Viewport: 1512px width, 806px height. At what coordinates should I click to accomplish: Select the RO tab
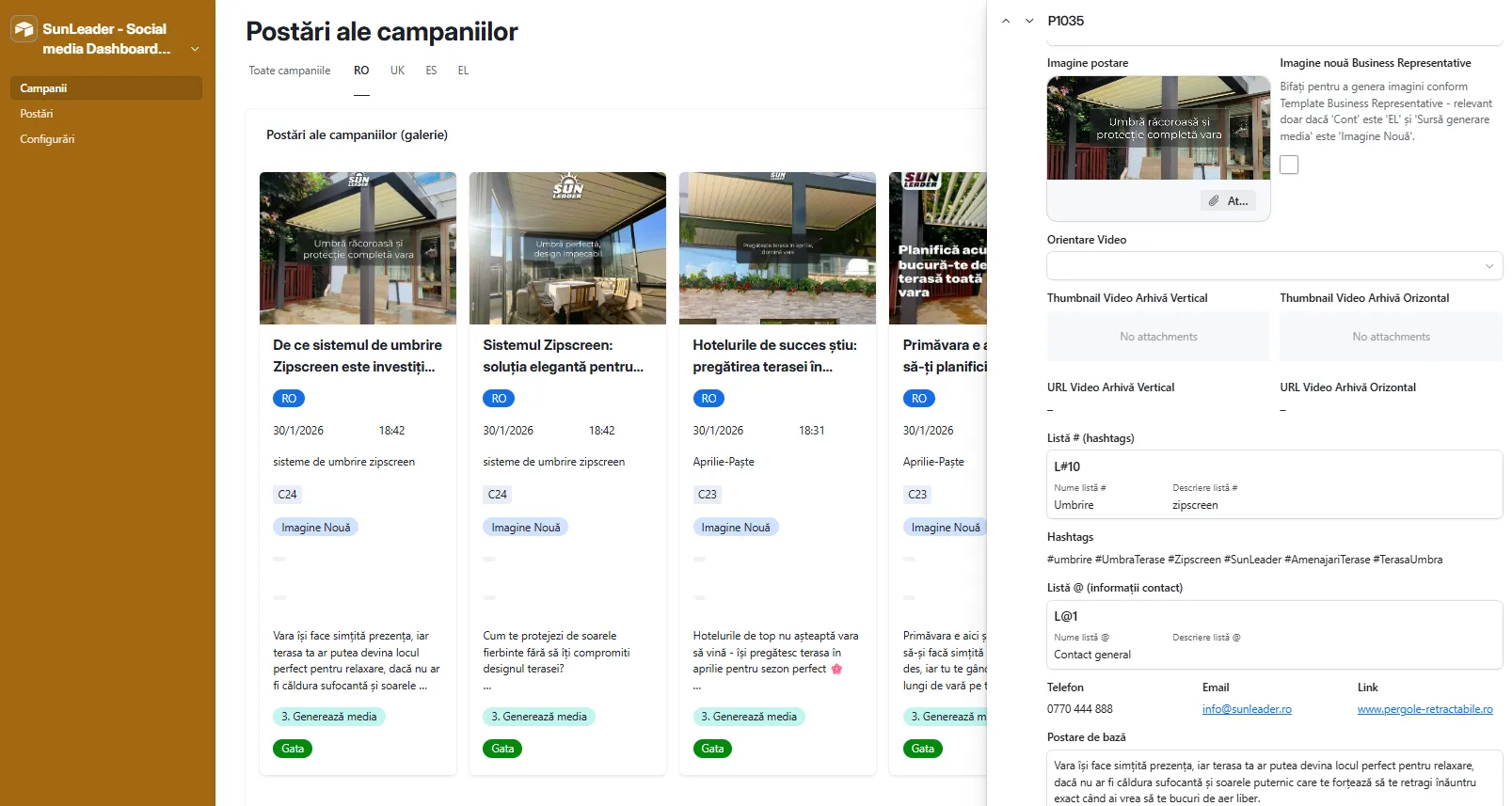coord(361,71)
